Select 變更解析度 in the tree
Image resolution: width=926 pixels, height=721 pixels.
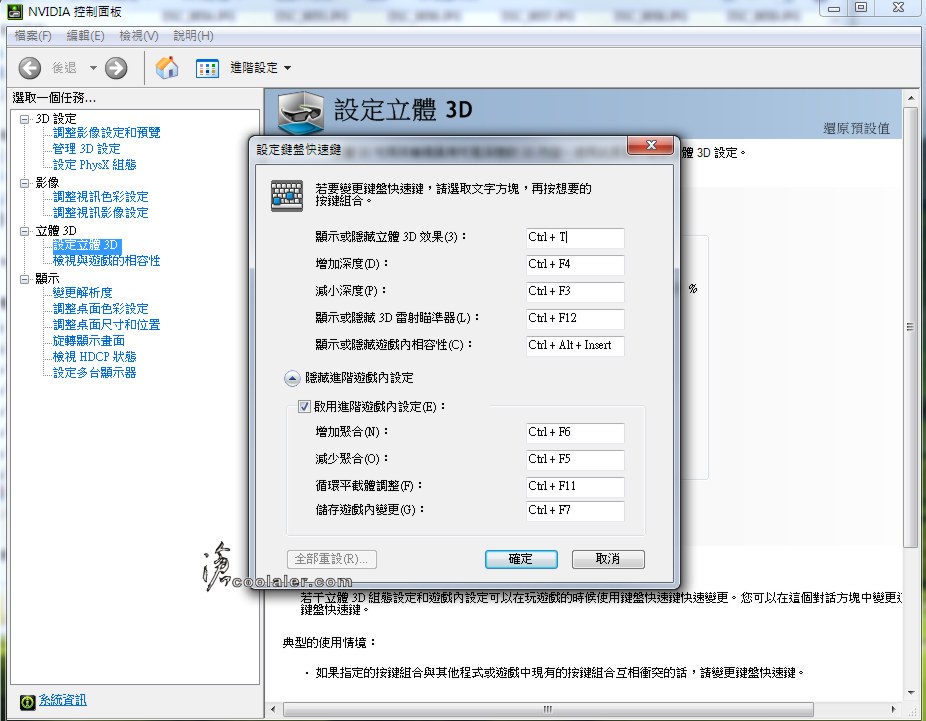[83, 293]
